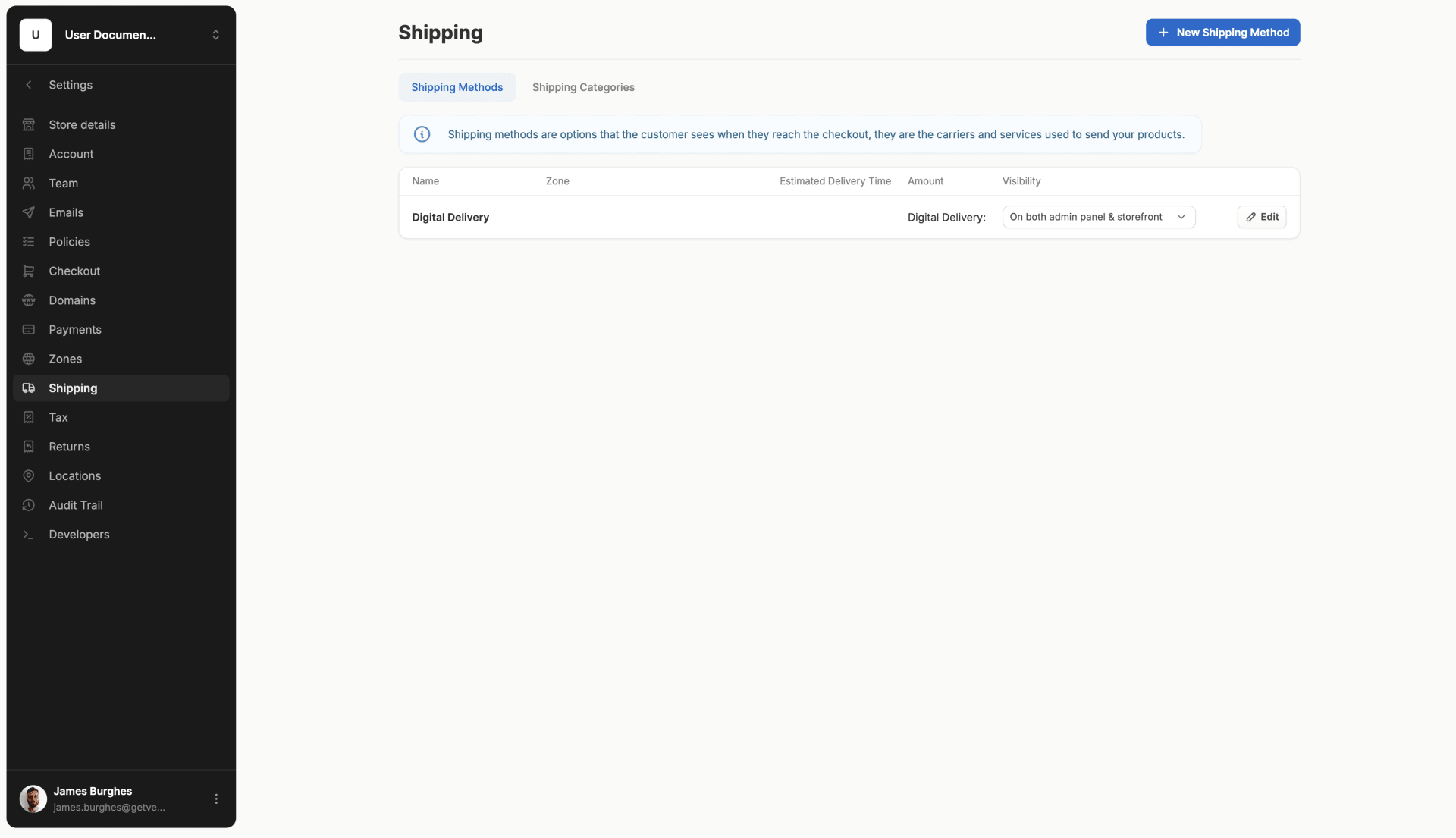Viewport: 1456px width, 838px height.
Task: Click the Zone column header
Action: (557, 181)
